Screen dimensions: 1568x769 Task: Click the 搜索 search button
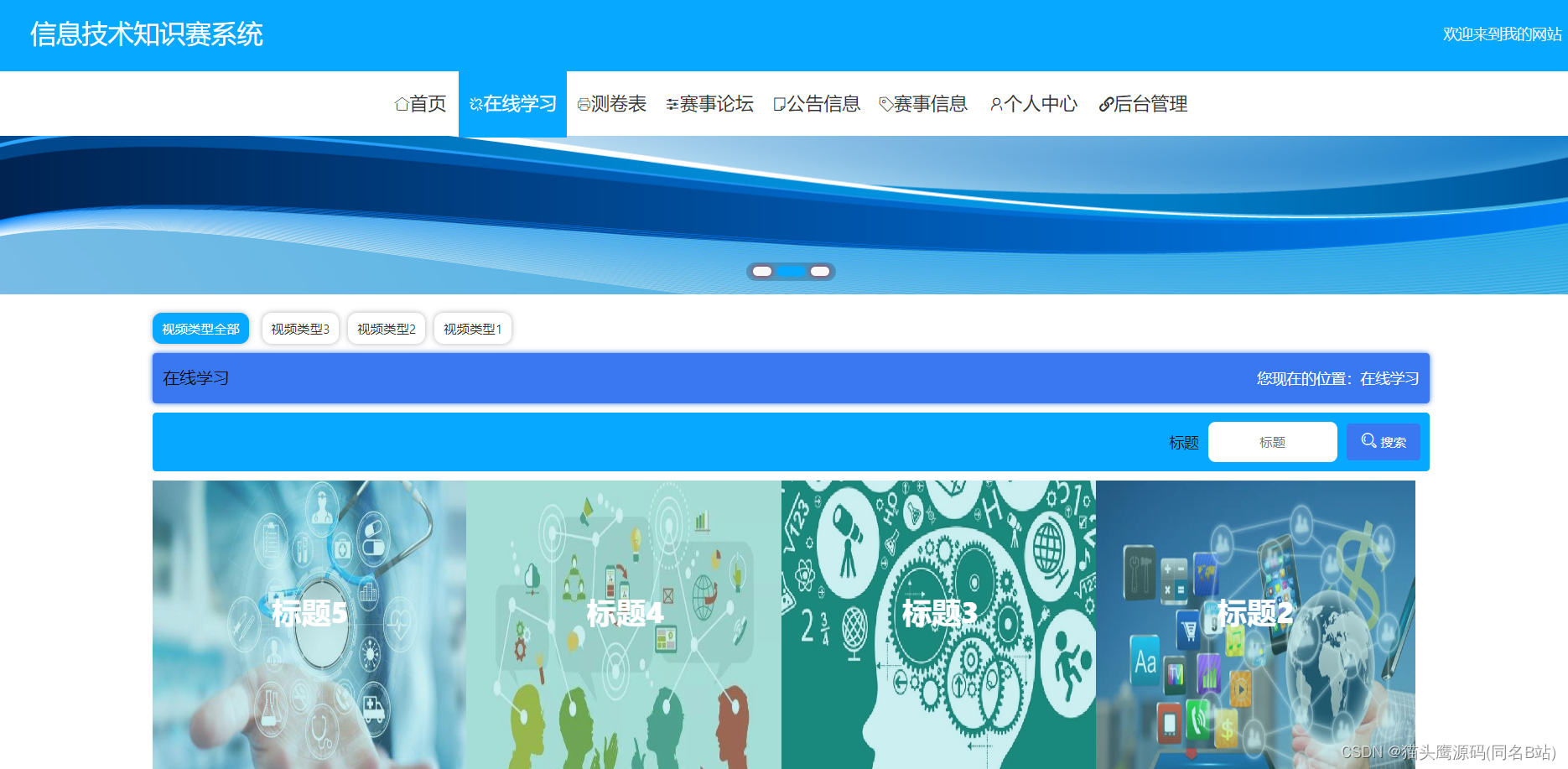pos(1383,441)
